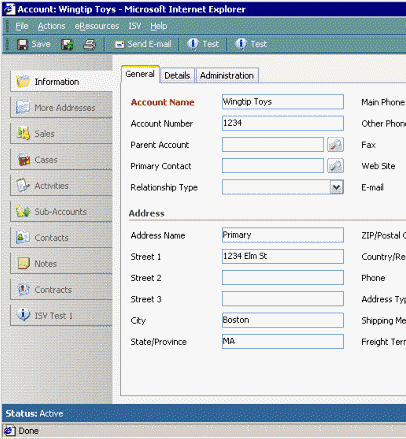This screenshot has width=406, height=439.
Task: Click the Primary Contact field
Action: (x=273, y=166)
